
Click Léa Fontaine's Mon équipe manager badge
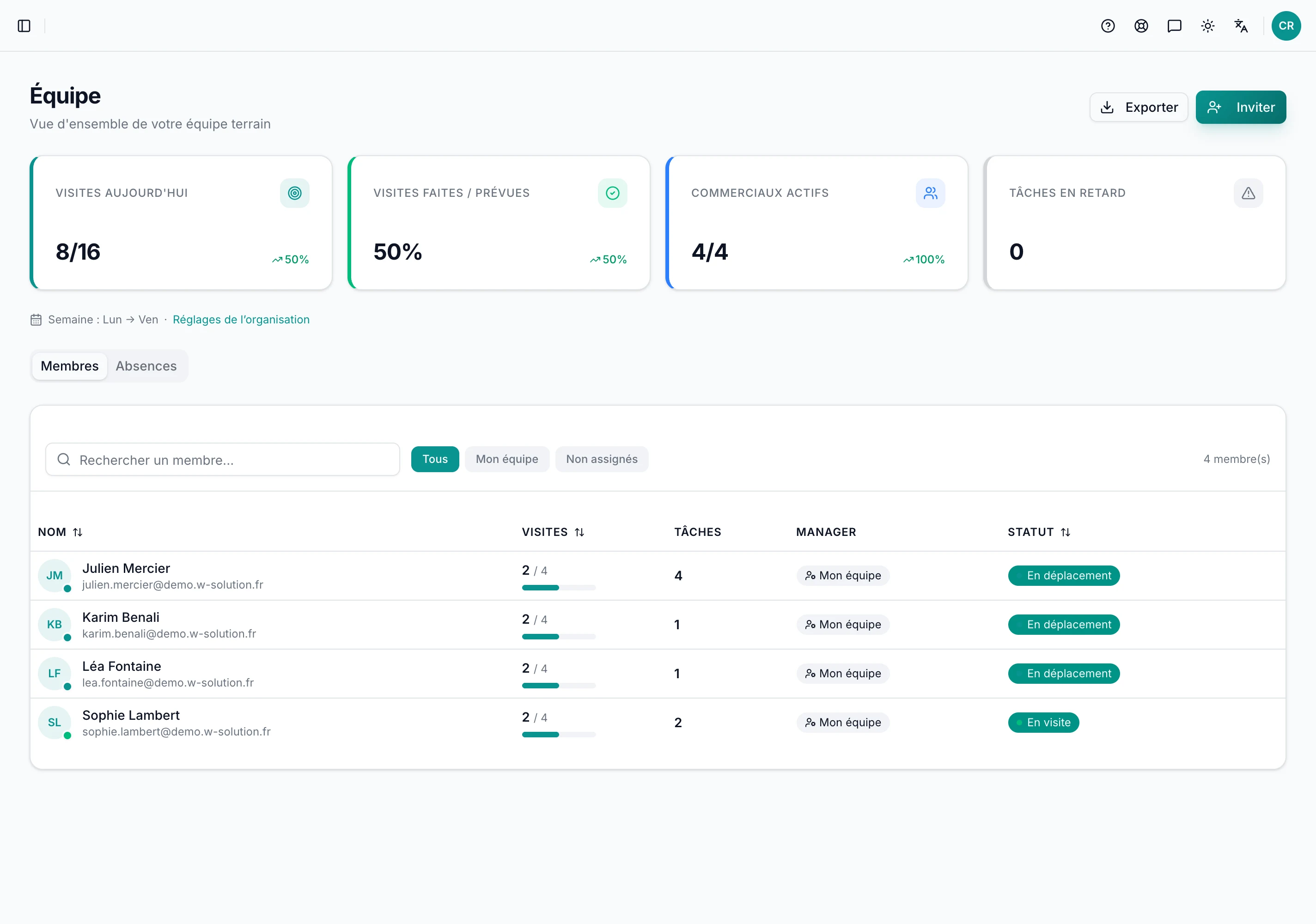[843, 674]
